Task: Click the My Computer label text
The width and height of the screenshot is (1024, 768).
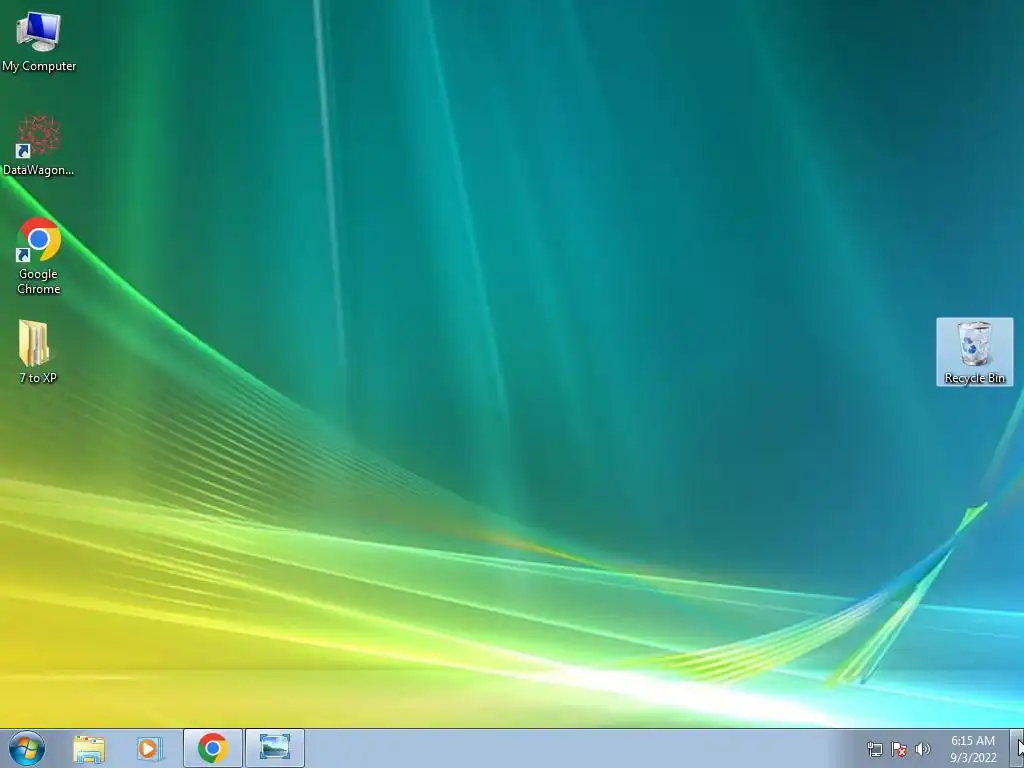Action: click(39, 66)
